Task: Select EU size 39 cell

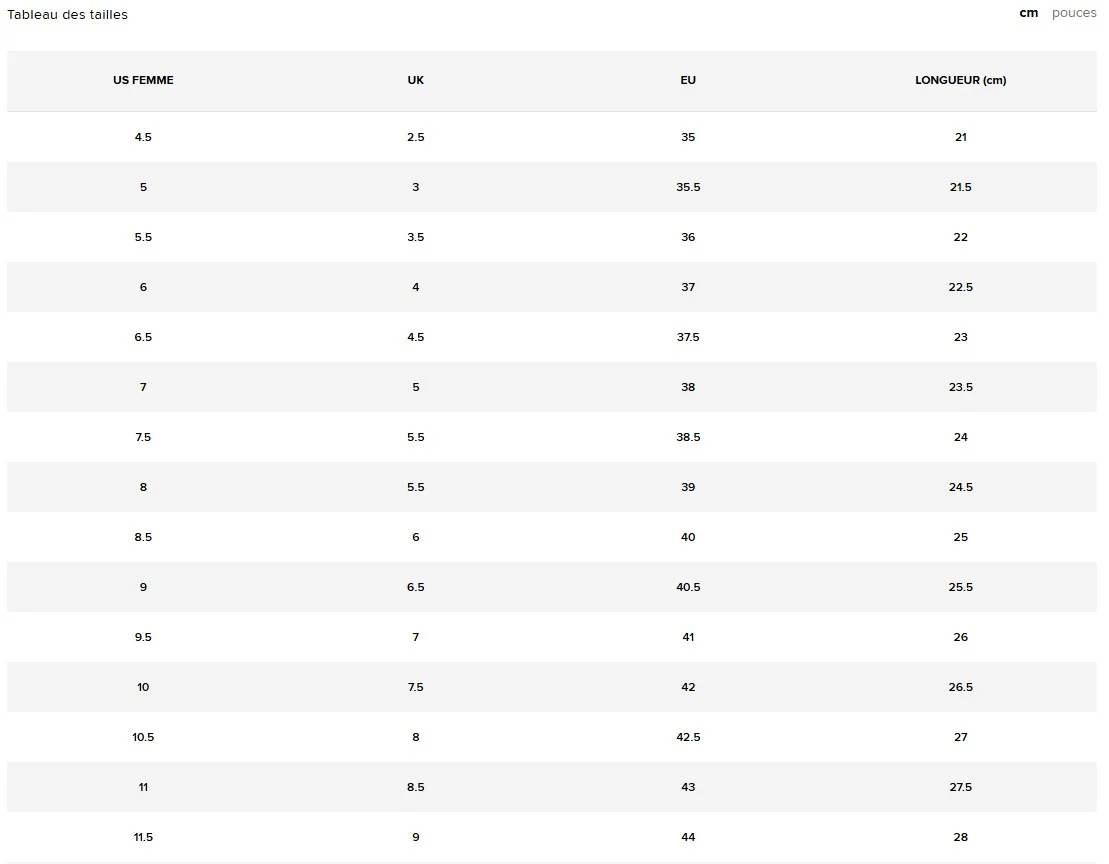Action: 688,487
